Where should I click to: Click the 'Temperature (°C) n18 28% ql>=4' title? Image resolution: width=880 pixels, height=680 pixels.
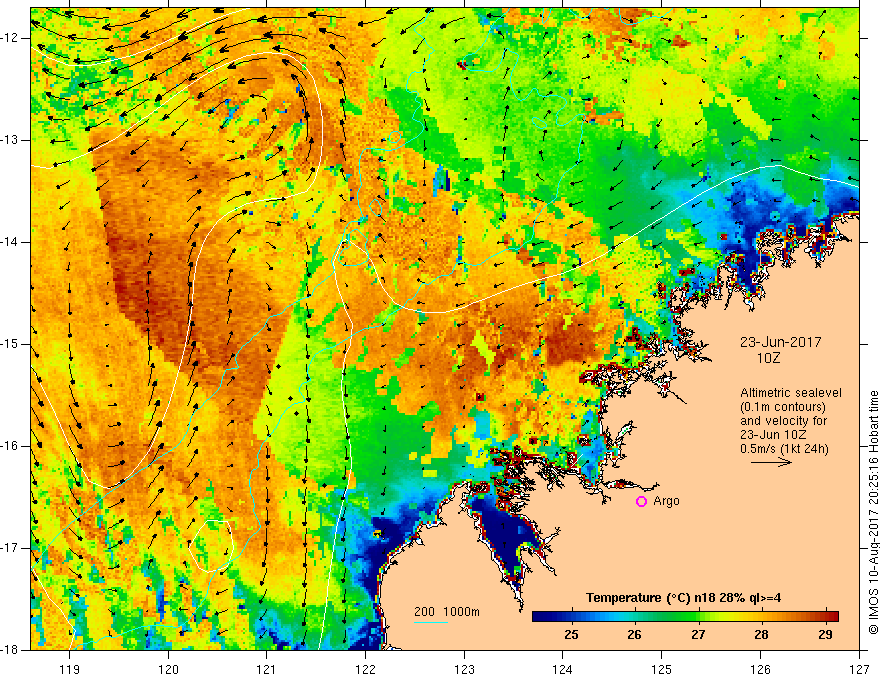(x=683, y=598)
